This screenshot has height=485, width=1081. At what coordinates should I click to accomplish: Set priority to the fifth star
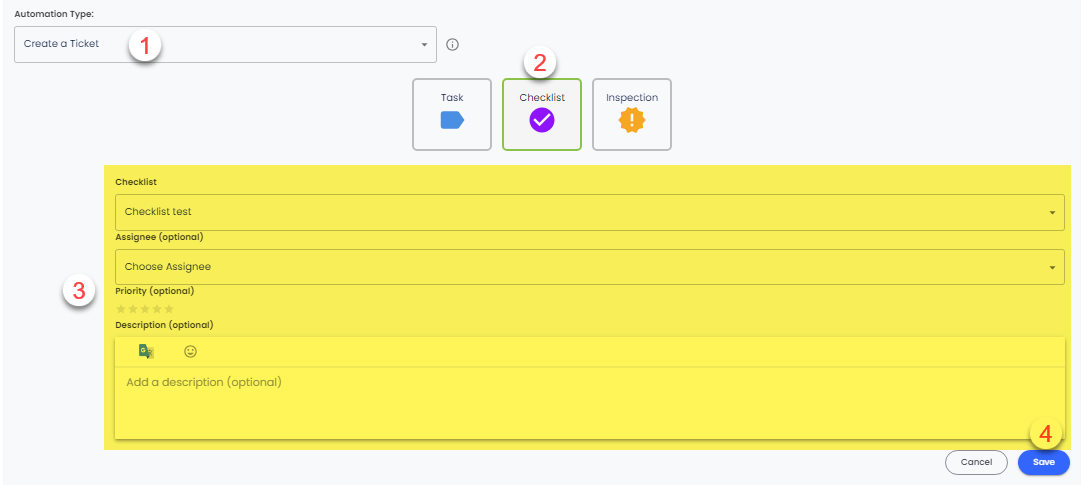pyautogui.click(x=169, y=309)
